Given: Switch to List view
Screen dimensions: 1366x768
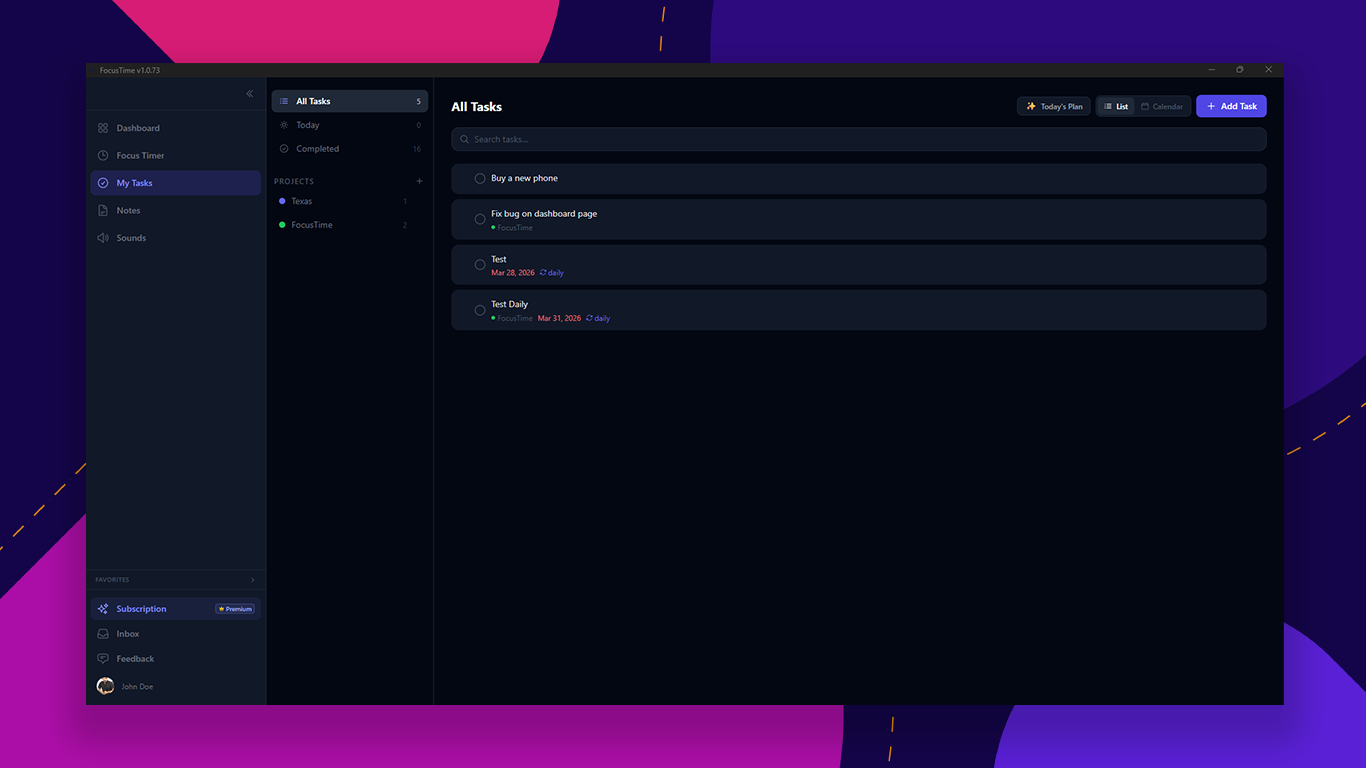Looking at the screenshot, I should [1116, 106].
